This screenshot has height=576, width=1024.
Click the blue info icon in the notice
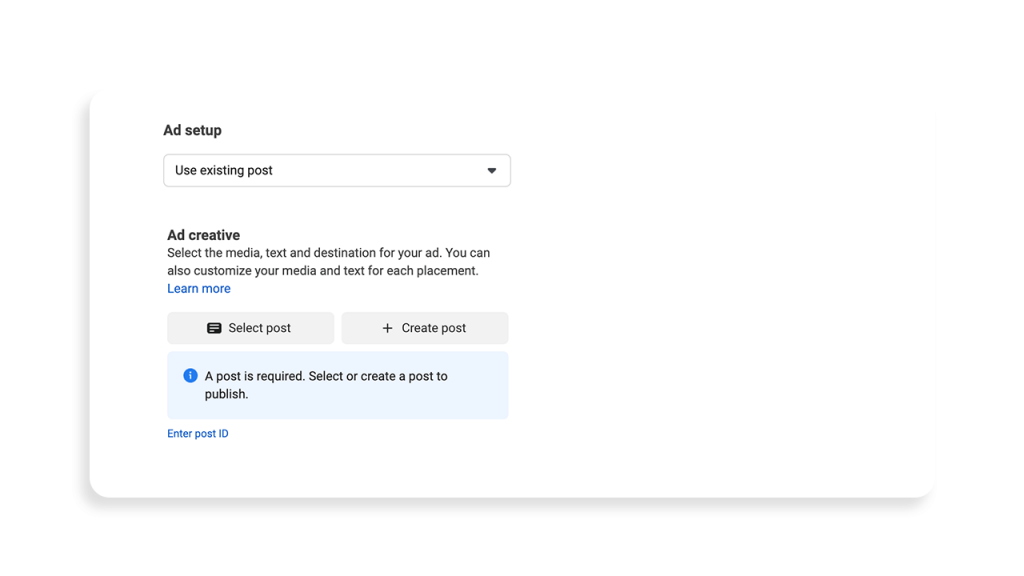pyautogui.click(x=190, y=376)
